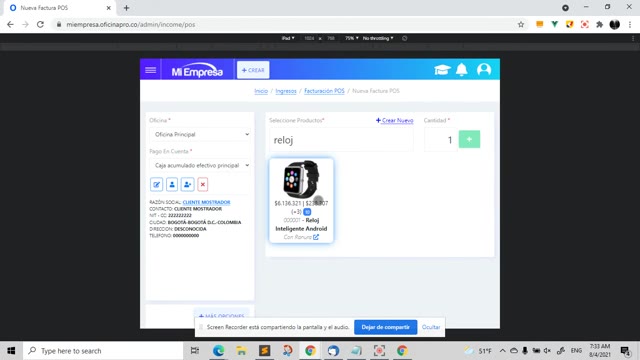Open the notifications bell icon
Image resolution: width=640 pixels, height=360 pixels.
coord(462,70)
